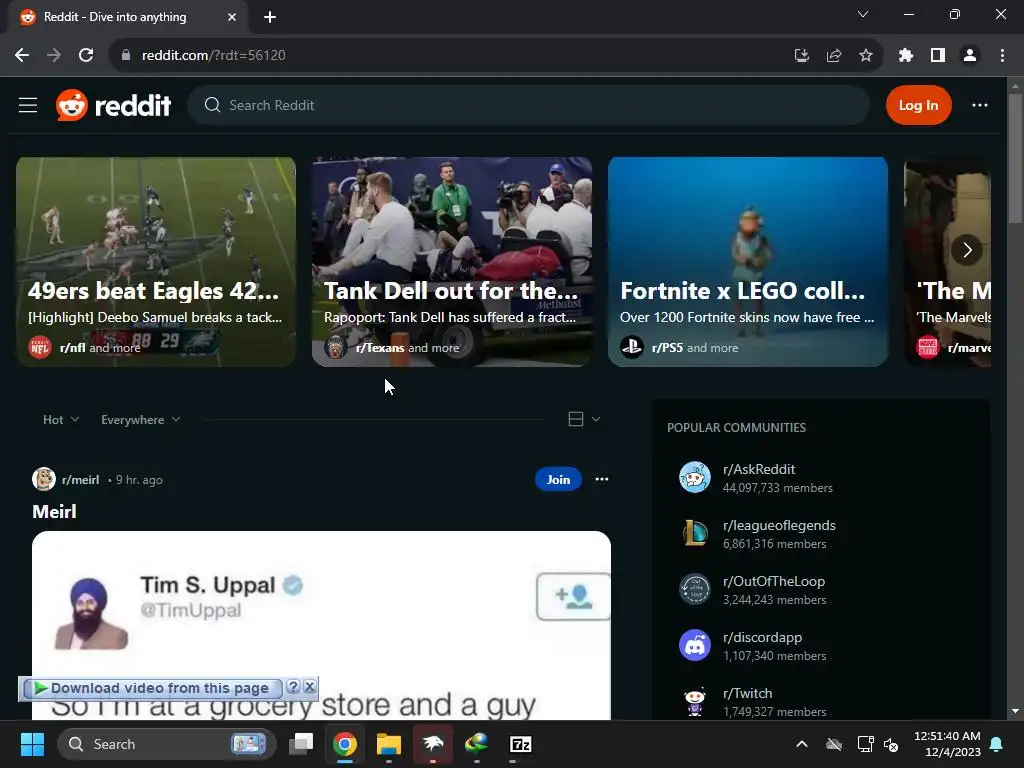Open the Everywhere location dropdown
Viewport: 1024px width, 768px height.
[x=140, y=420]
